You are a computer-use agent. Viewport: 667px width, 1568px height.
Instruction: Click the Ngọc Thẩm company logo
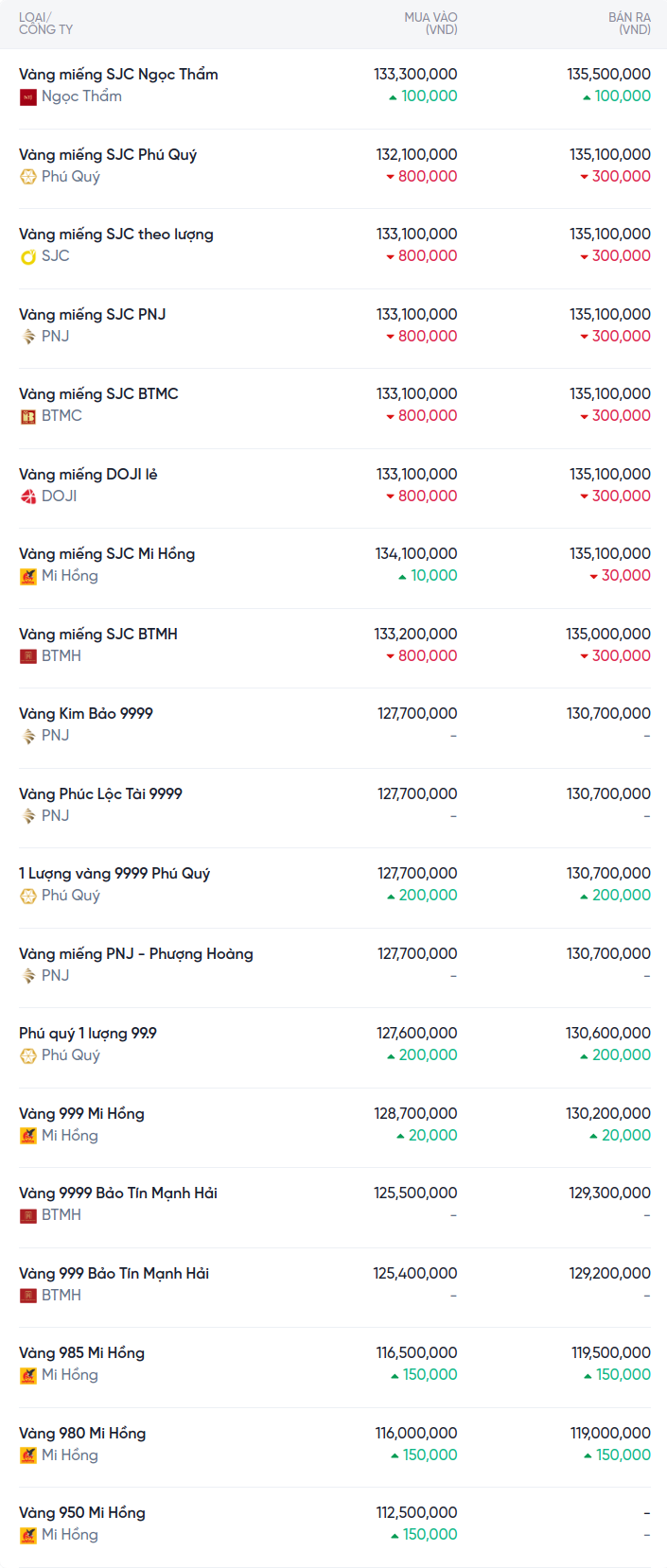click(x=28, y=96)
